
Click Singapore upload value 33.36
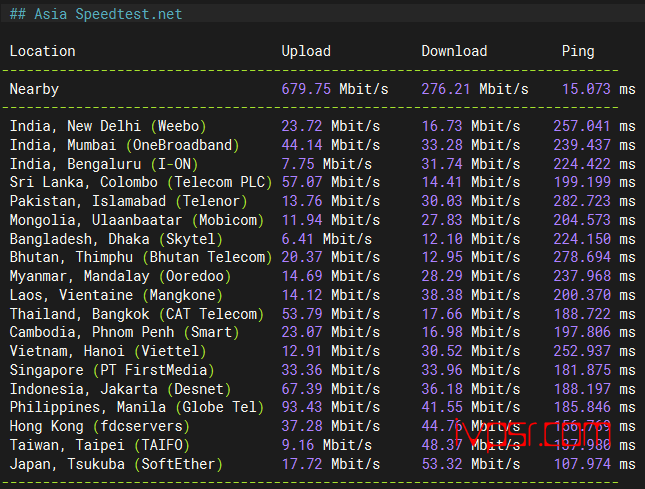pyautogui.click(x=302, y=370)
